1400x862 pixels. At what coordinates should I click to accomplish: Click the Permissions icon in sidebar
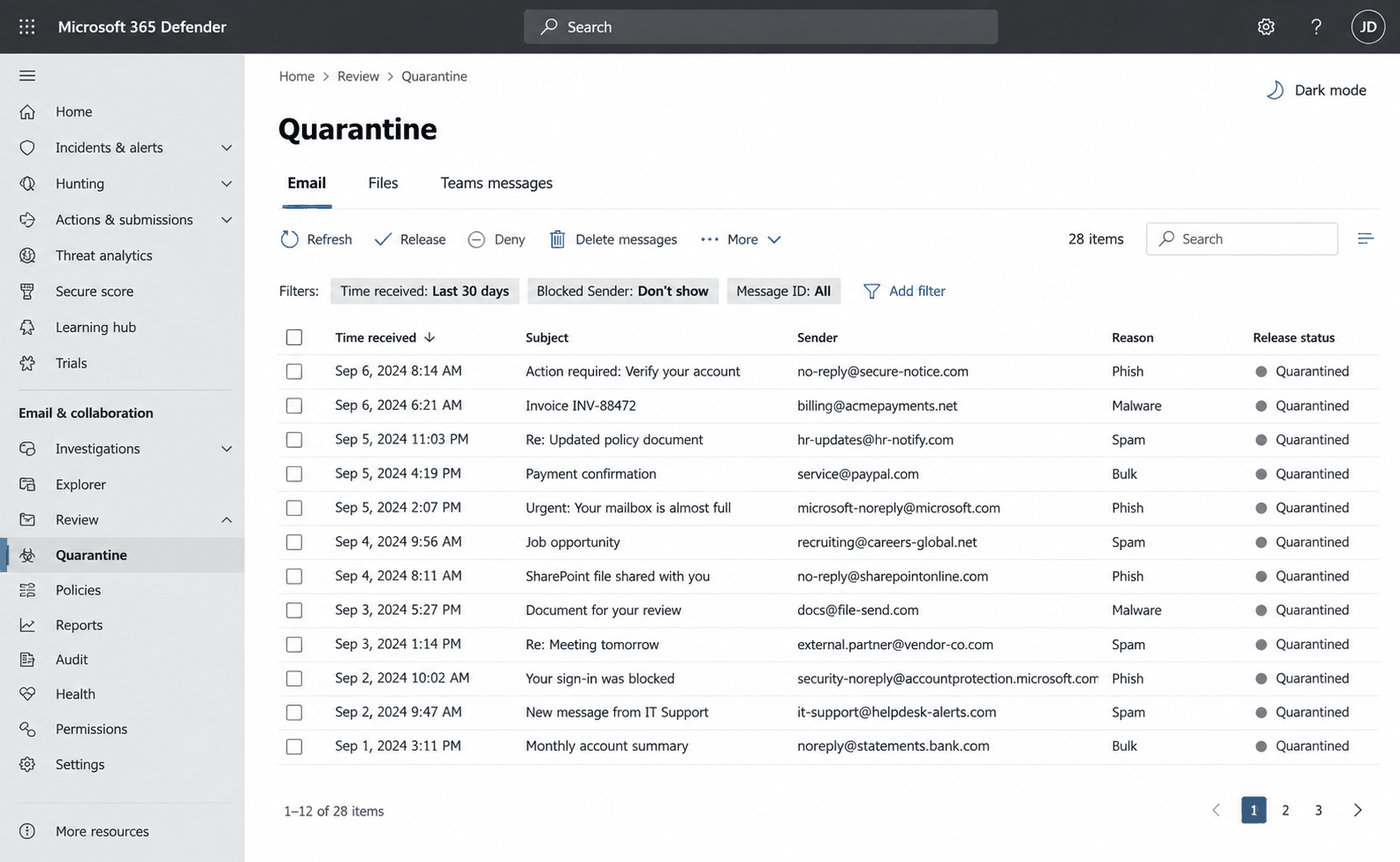point(27,729)
